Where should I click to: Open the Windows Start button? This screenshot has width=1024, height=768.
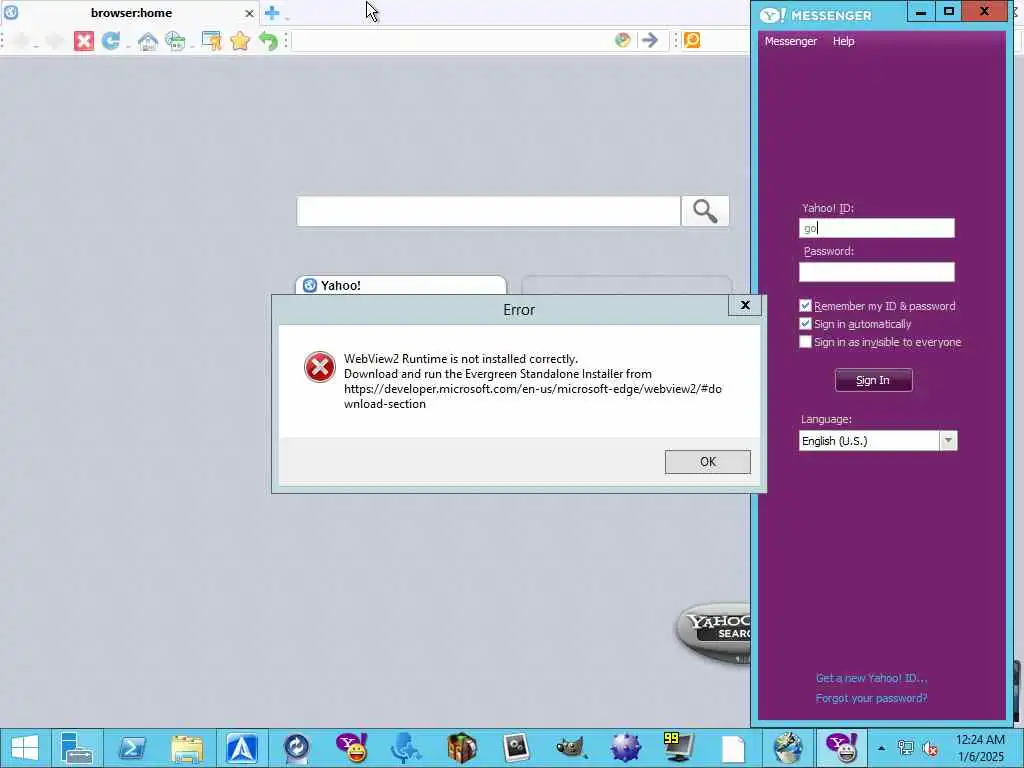pyautogui.click(x=25, y=748)
